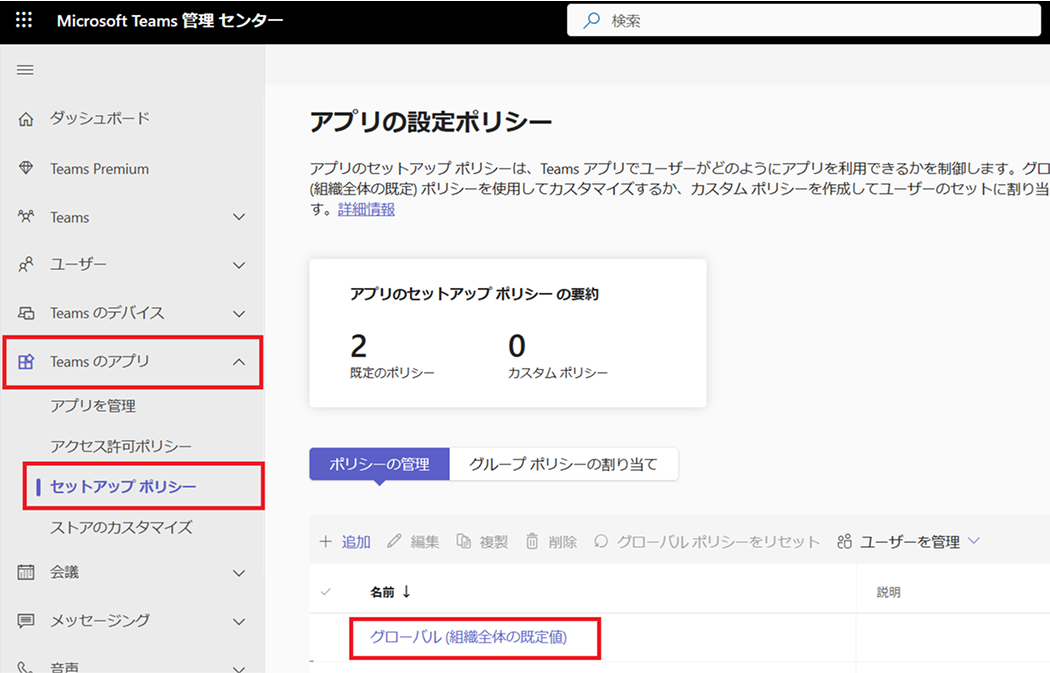Expand the メッセージング menu chevron
Image resolution: width=1050 pixels, height=673 pixels.
pyautogui.click(x=239, y=621)
